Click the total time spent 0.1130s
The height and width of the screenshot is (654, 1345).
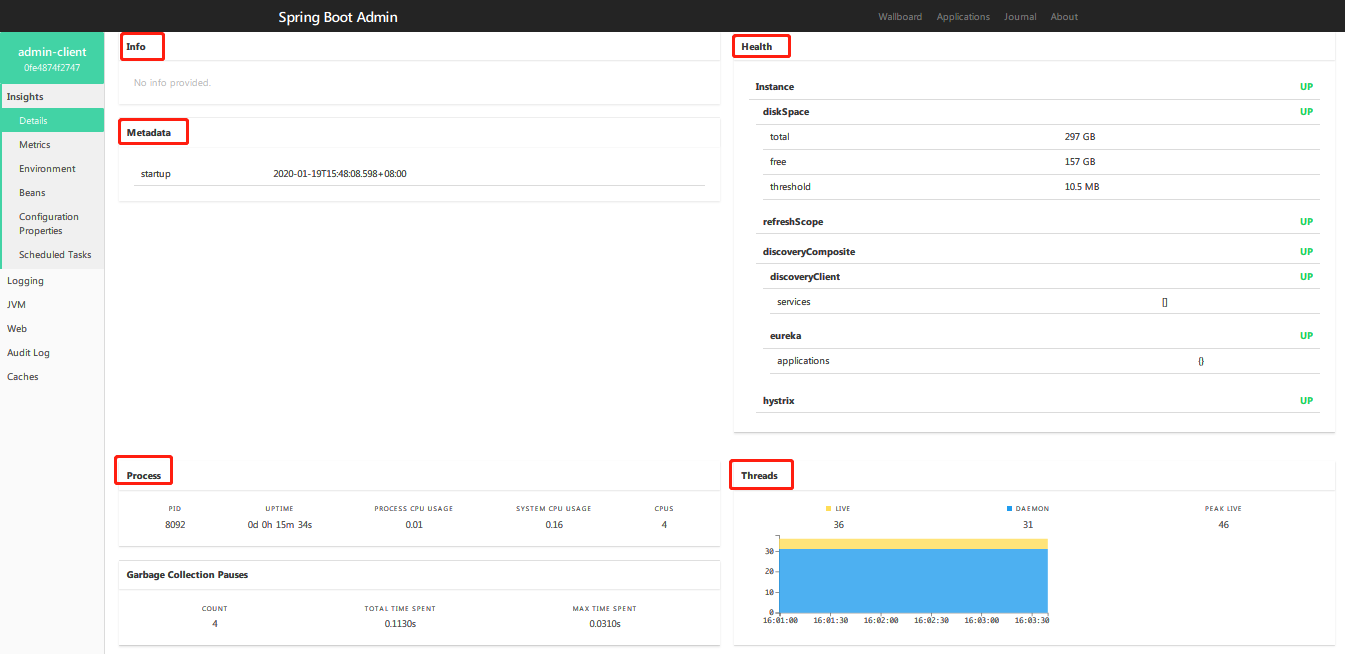click(400, 624)
